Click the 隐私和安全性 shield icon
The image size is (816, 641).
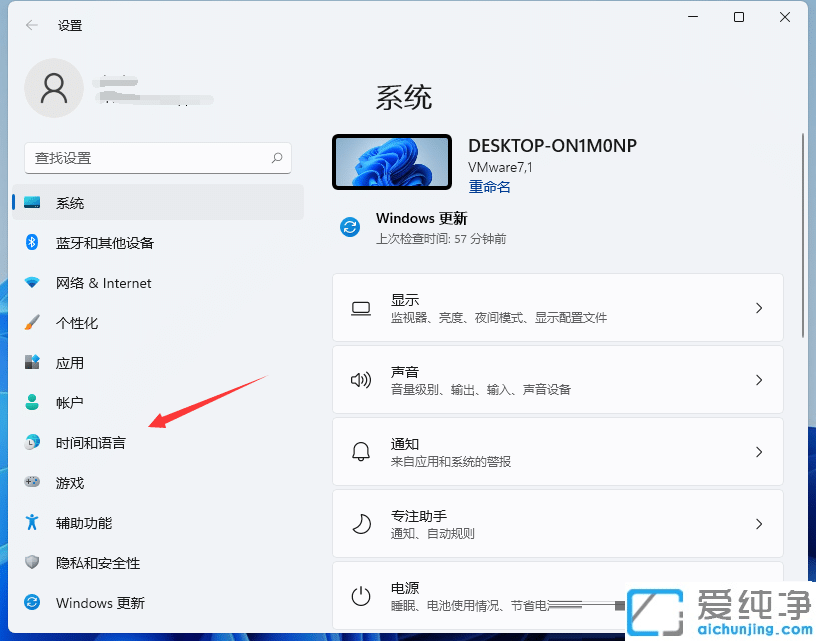click(32, 562)
